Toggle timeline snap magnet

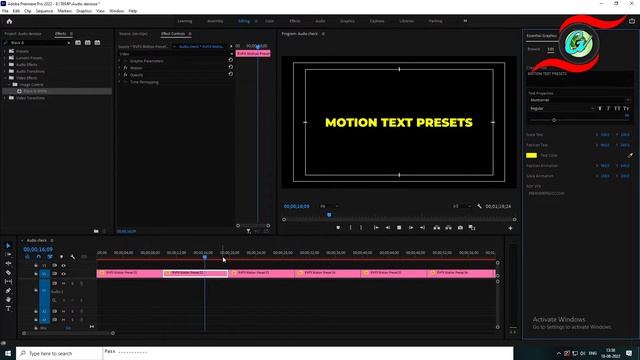(x=38, y=257)
